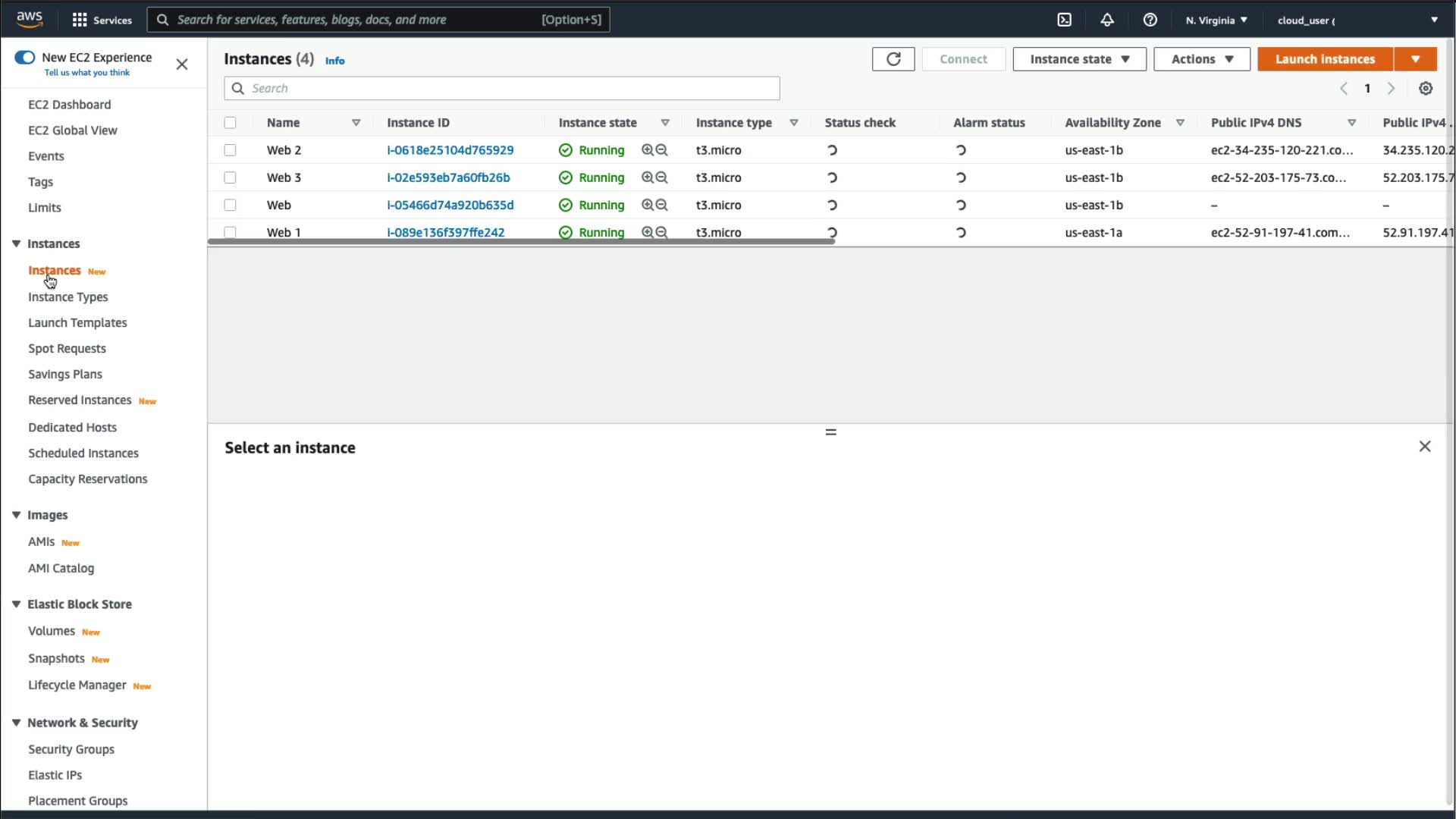Go to Launch Templates in sidebar

tap(77, 323)
